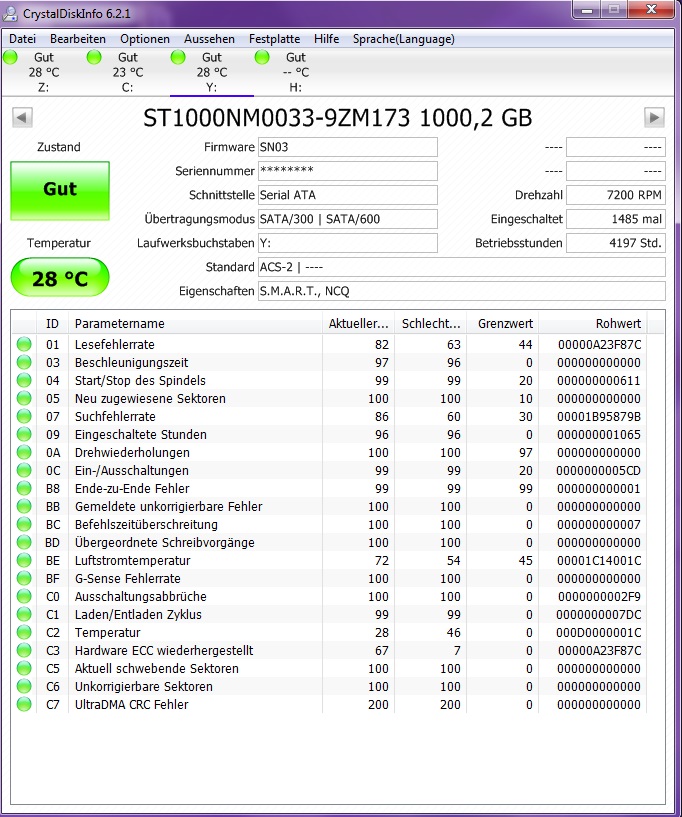
Task: Select raw value 0000000005CD of Ein-/Ausschaltungen
Action: tap(599, 470)
